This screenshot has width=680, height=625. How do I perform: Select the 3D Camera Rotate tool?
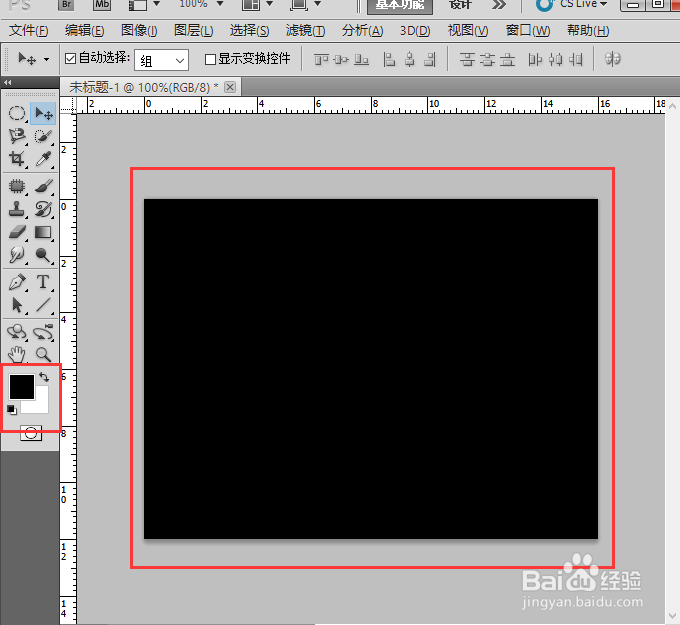pos(43,332)
